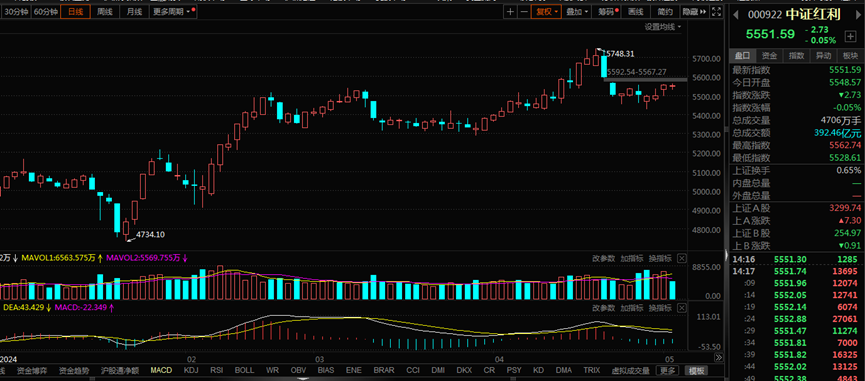Viewport: 865px width, 381px height.
Task: Close the volume indicator panel
Action: (681, 258)
